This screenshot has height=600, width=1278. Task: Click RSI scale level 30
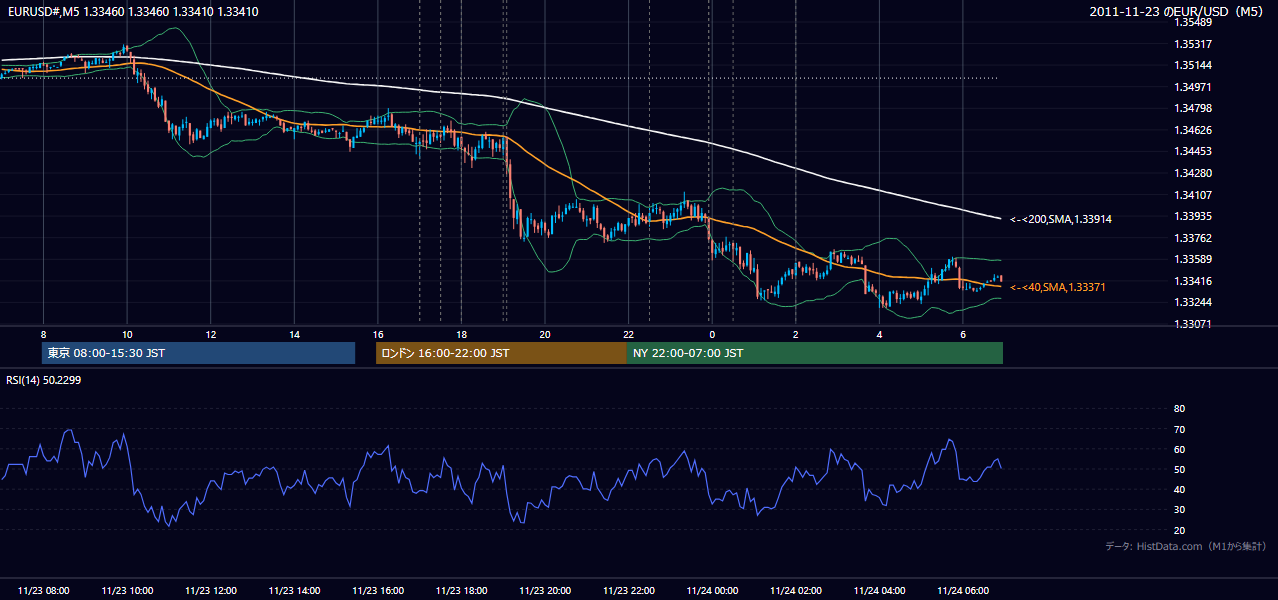point(1179,510)
